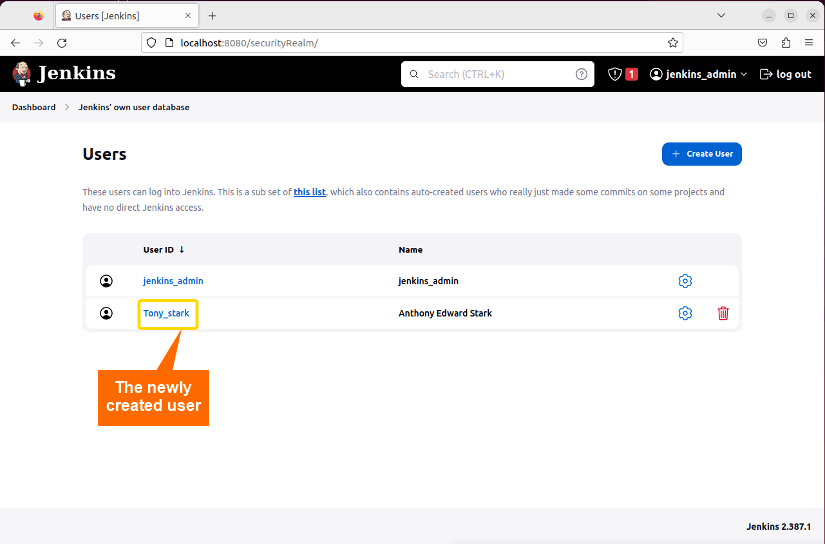825x544 pixels.
Task: Close the Users [Jenkins] tab
Action: click(188, 16)
